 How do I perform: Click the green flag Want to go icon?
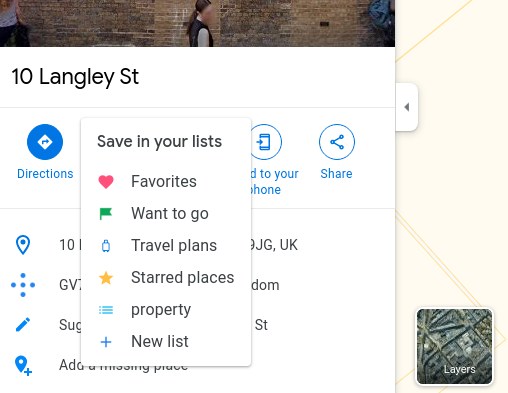point(106,214)
